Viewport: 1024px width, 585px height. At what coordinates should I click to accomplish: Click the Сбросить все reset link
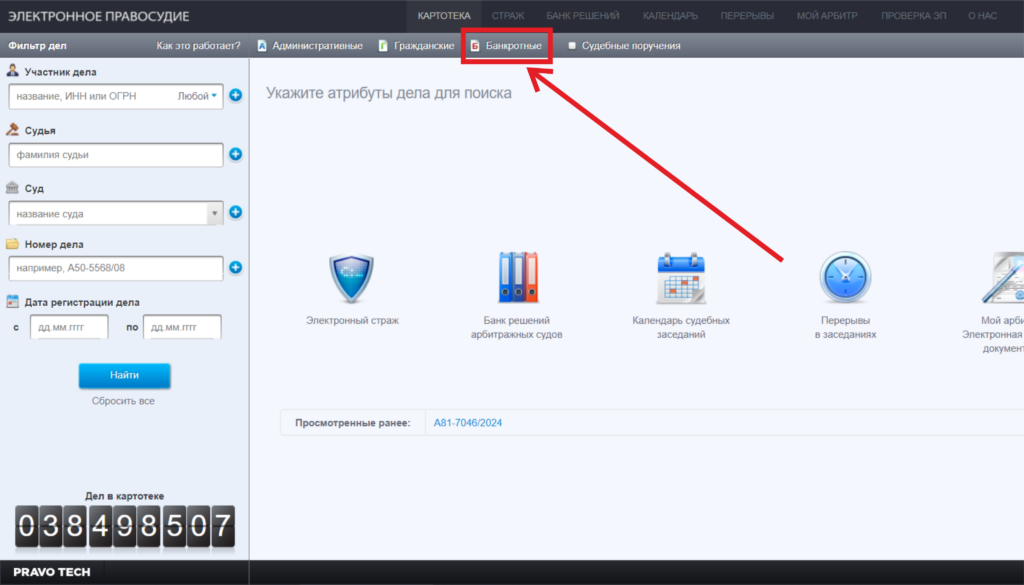pyautogui.click(x=124, y=401)
